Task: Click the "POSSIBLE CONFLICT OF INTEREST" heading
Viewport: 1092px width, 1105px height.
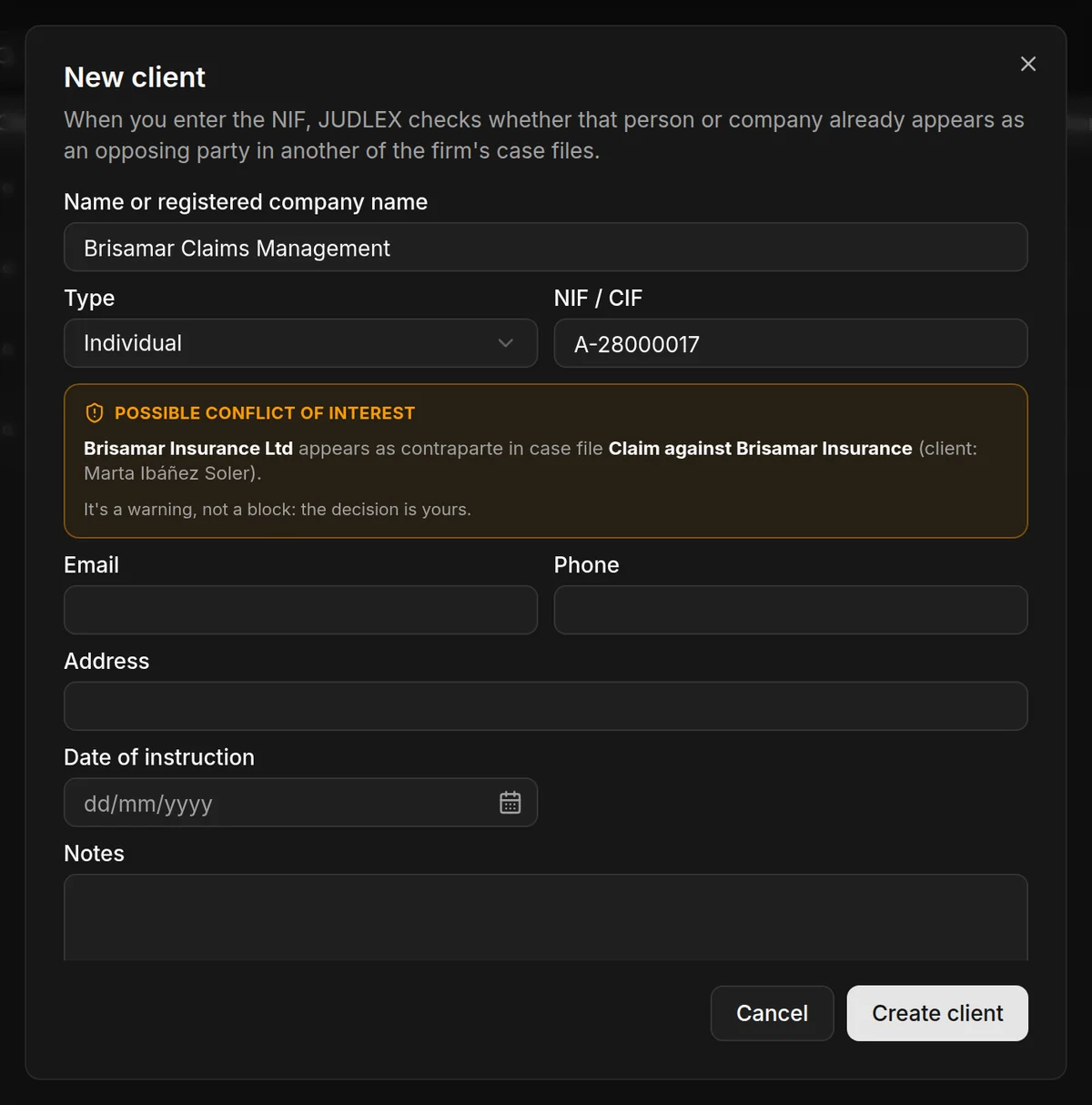Action: pyautogui.click(x=265, y=413)
